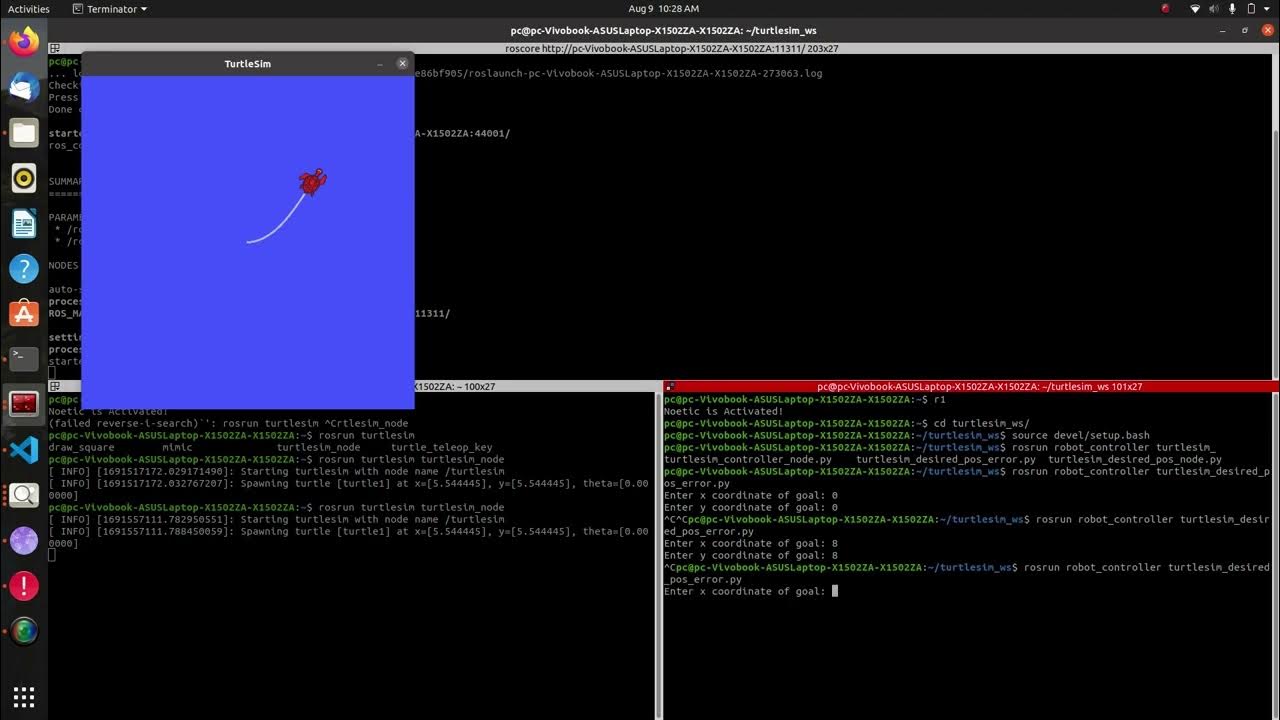
Task: Click the roscore terminal vertical scrollbar
Action: 1274,215
